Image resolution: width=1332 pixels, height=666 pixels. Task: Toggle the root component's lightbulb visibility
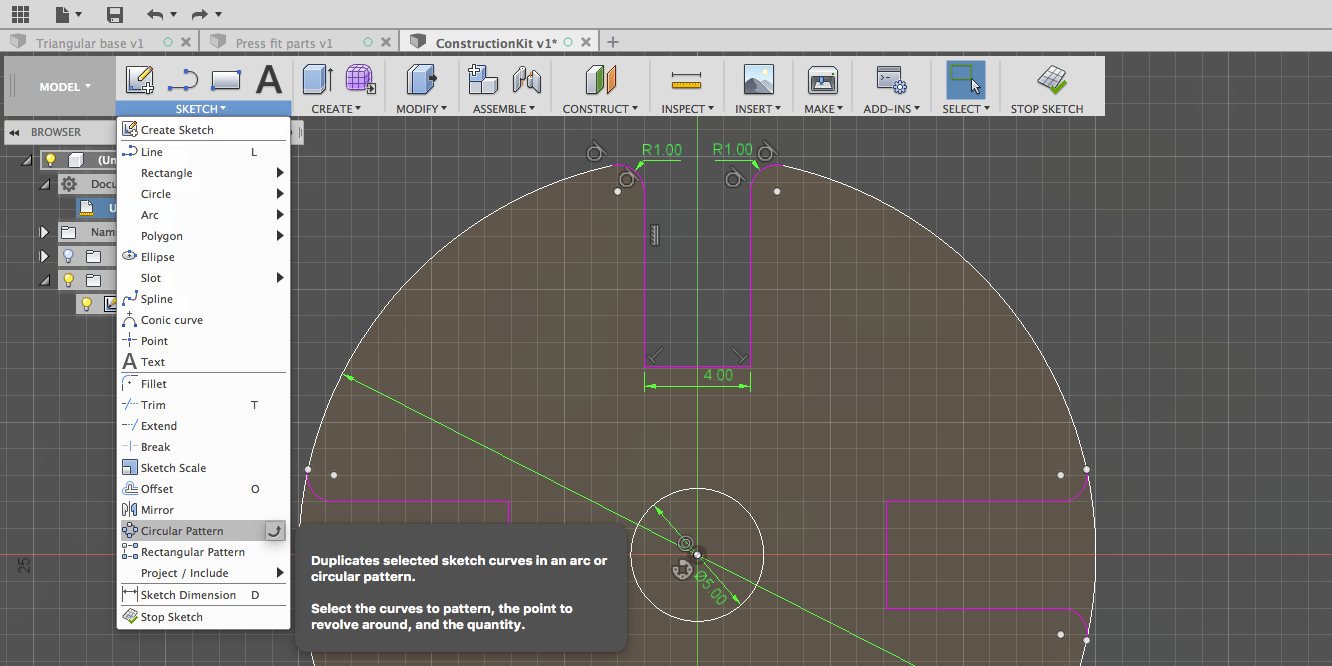pyautogui.click(x=50, y=160)
